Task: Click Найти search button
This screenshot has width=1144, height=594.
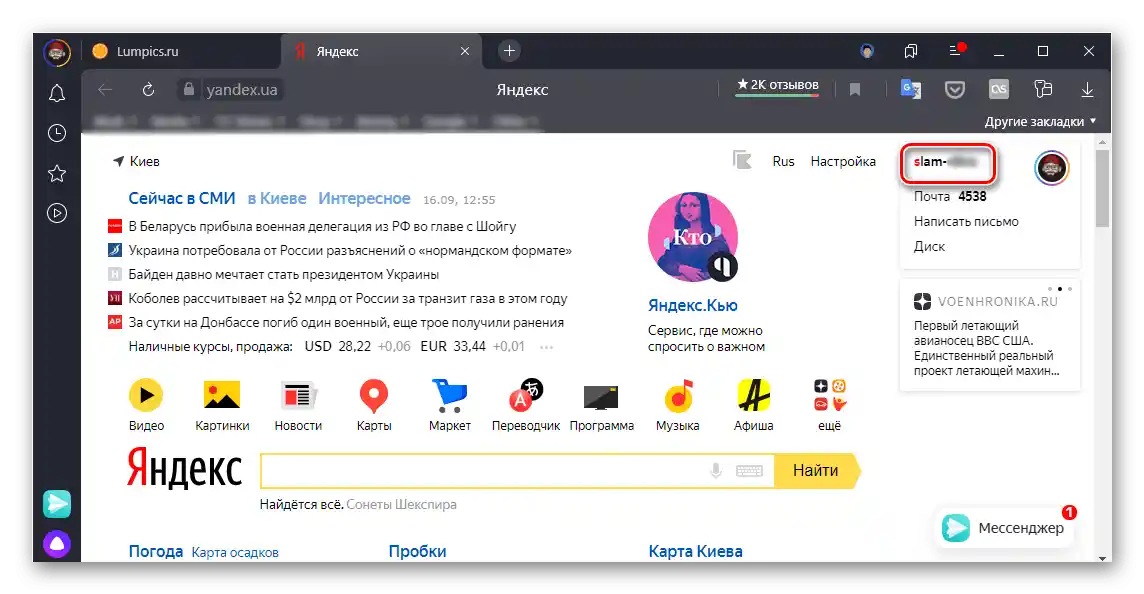Action: [817, 471]
